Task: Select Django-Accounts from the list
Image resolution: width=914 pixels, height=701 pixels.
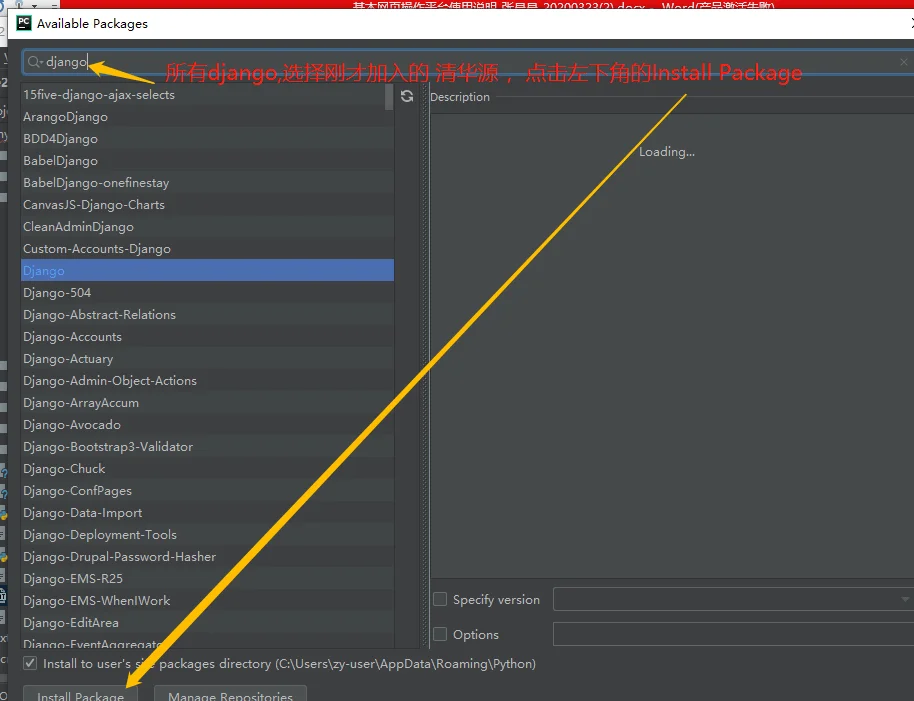Action: point(208,337)
